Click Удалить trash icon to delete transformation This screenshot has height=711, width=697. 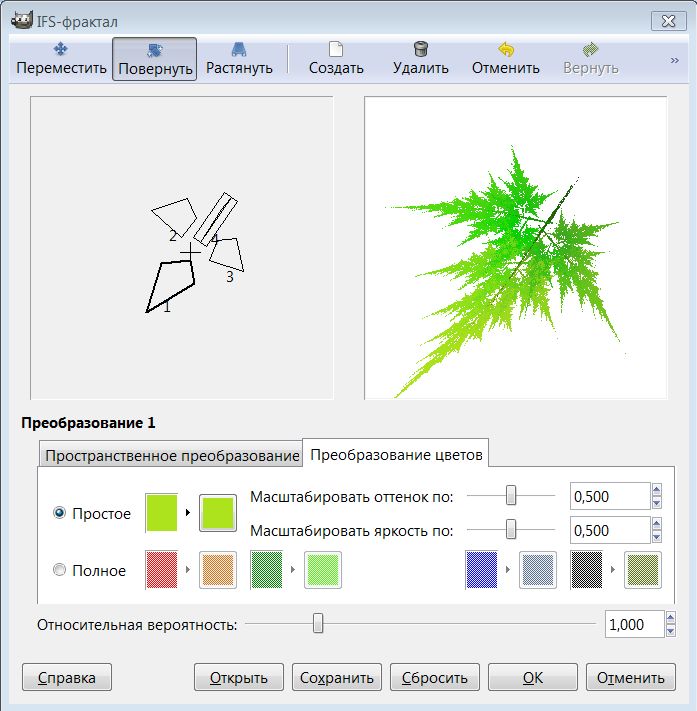[x=420, y=59]
